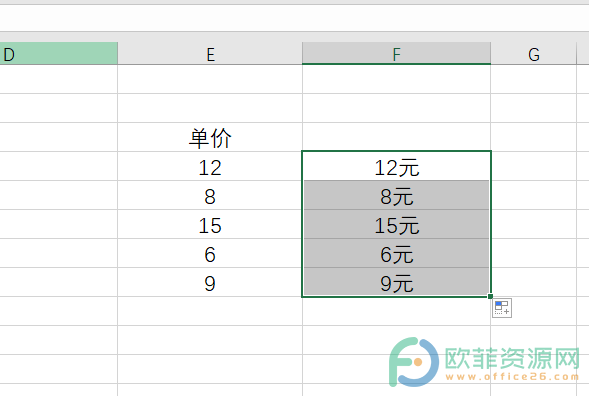Click cell showing 15 in column E
The height and width of the screenshot is (396, 589).
click(210, 224)
